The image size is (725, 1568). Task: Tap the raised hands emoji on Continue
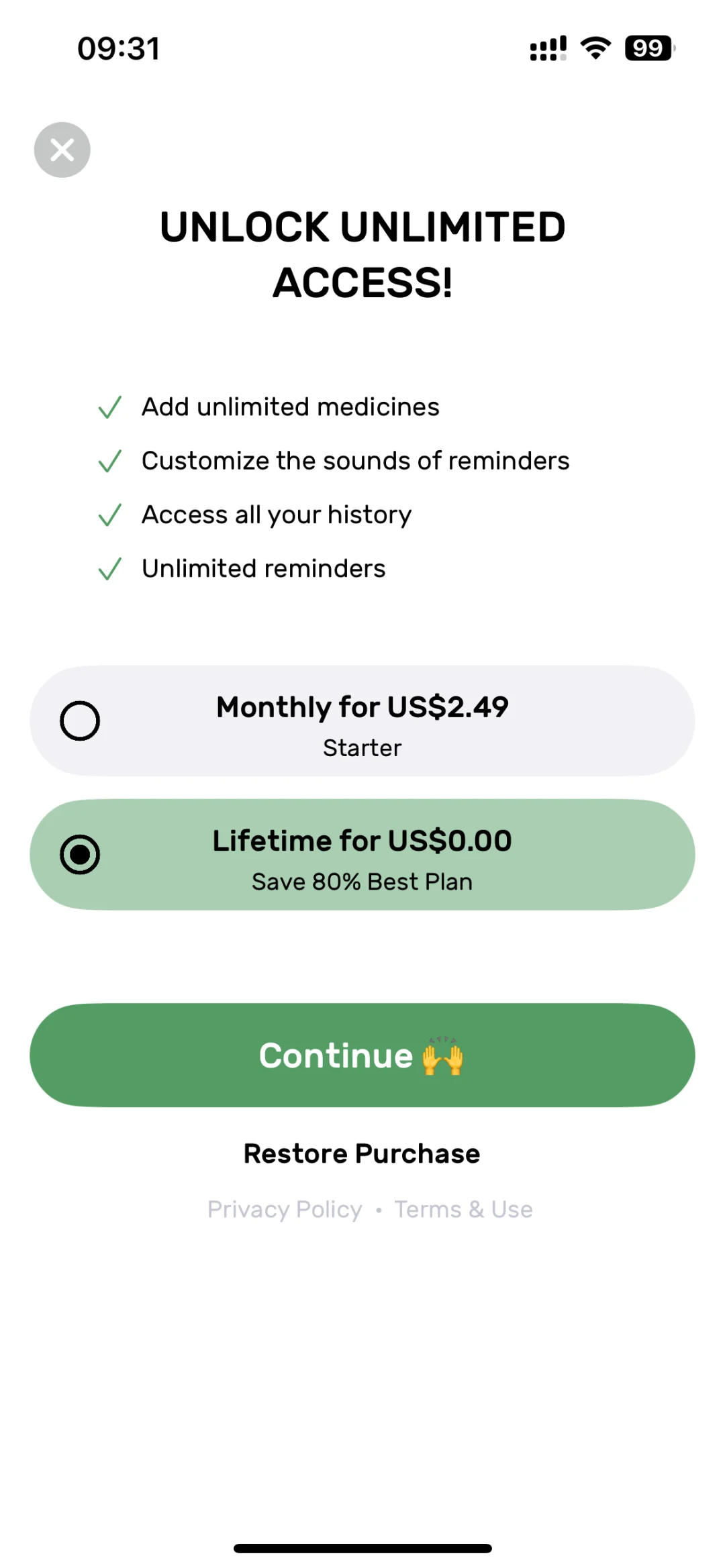443,1056
